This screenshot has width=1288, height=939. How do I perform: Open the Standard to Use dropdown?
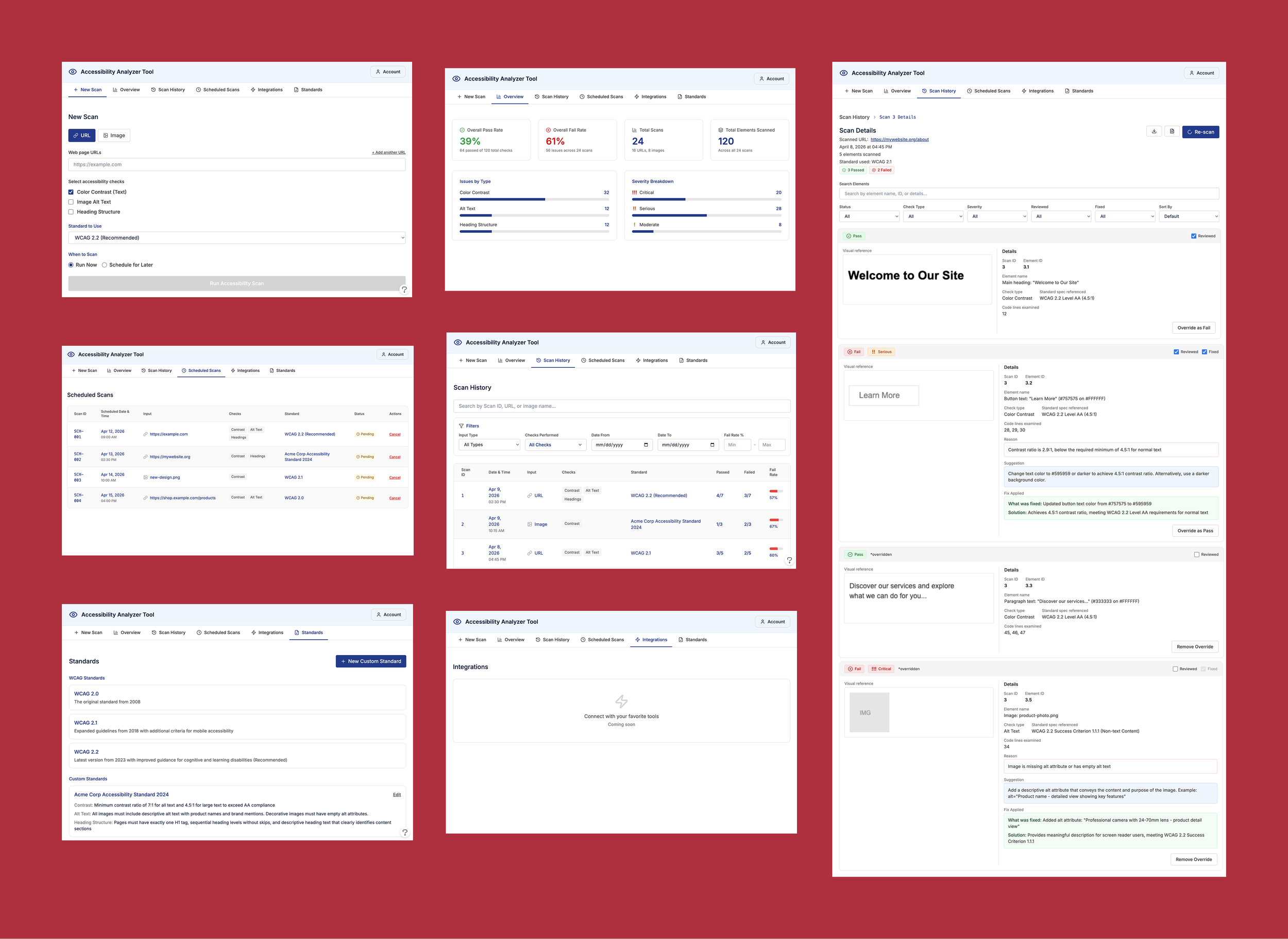pyautogui.click(x=236, y=237)
